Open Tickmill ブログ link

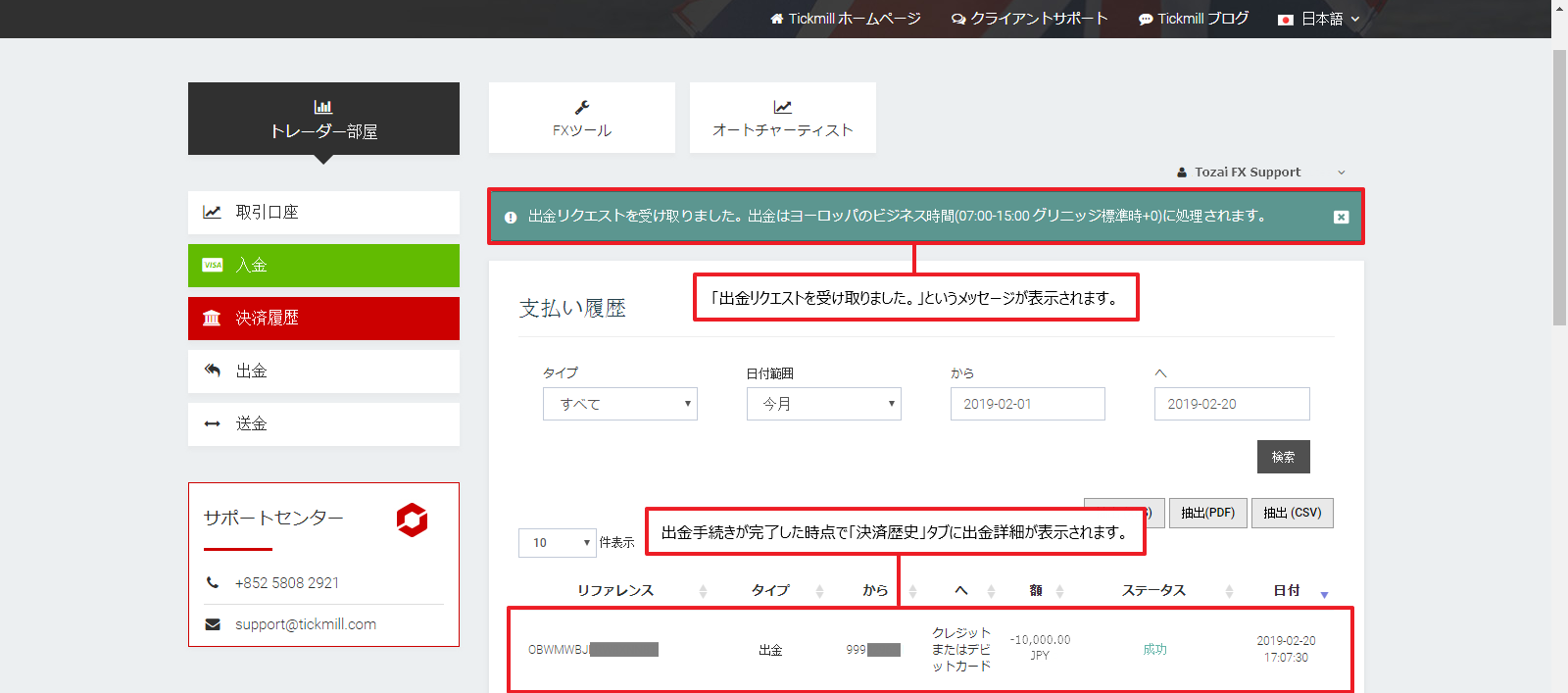[x=1194, y=19]
